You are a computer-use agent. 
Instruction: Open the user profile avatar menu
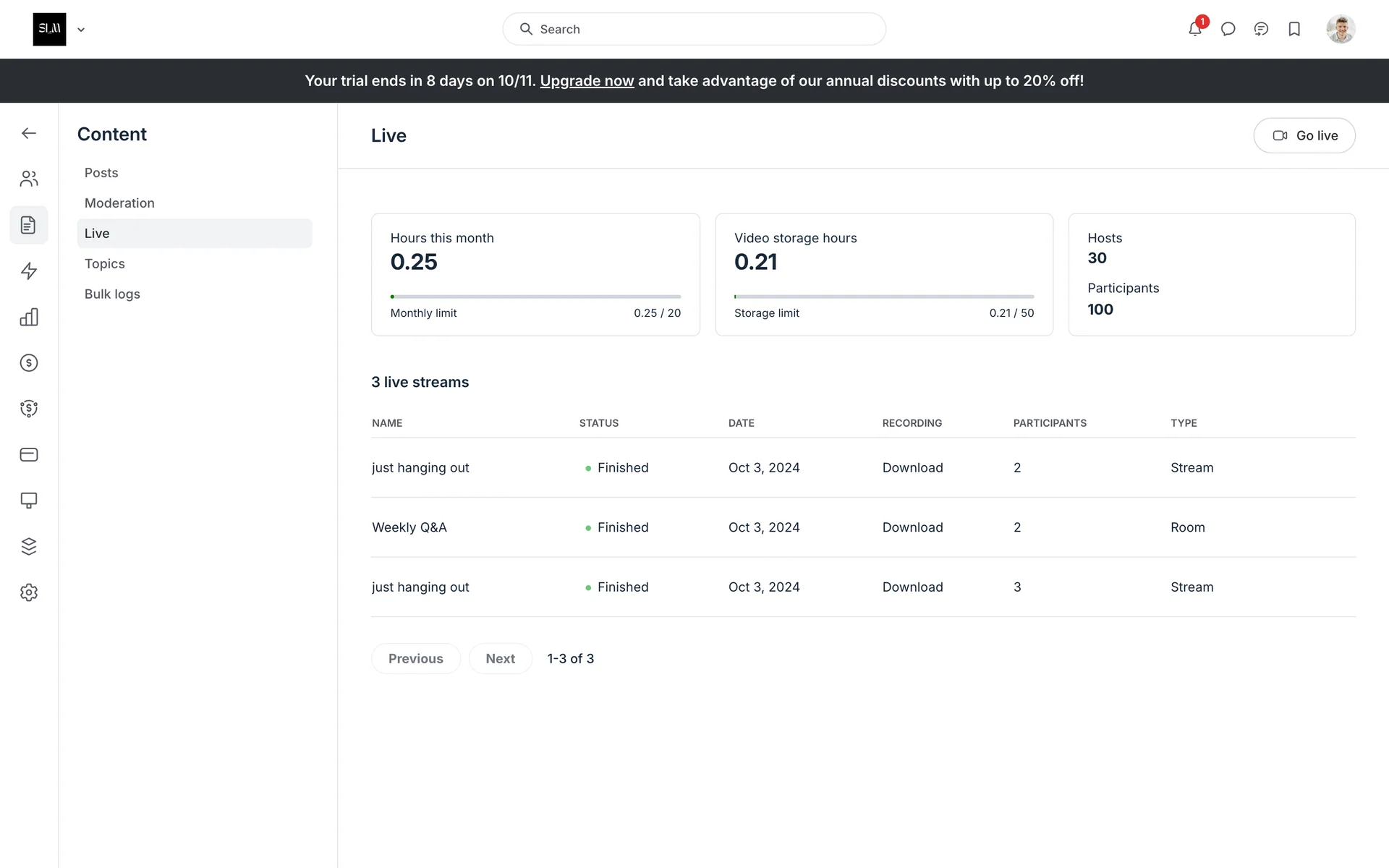1340,29
